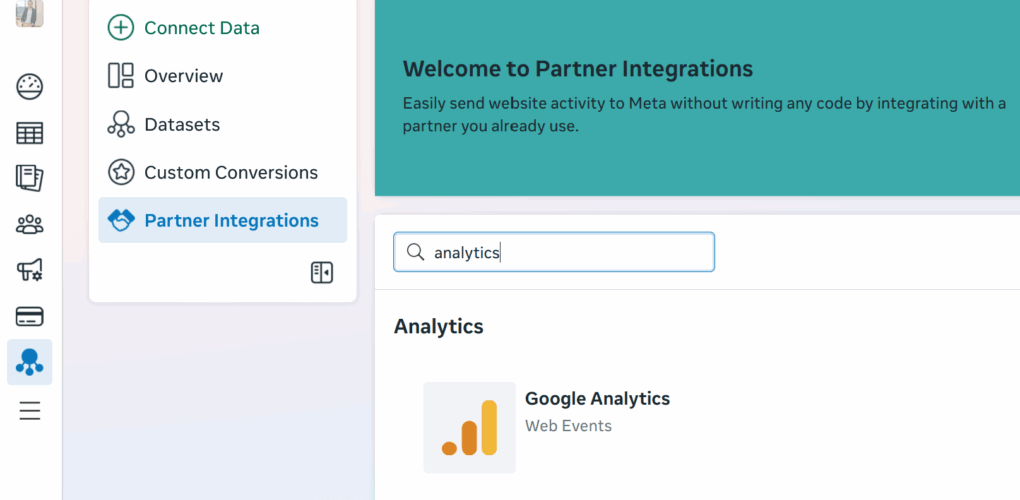Click the magnifying glass search icon
The image size is (1020, 500).
tap(415, 253)
